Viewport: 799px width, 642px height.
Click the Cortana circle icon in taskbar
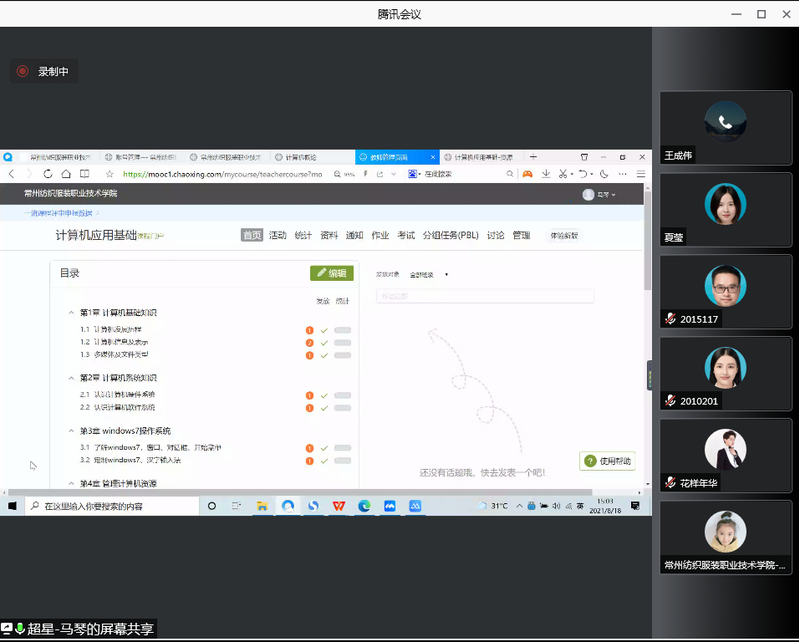[x=212, y=507]
